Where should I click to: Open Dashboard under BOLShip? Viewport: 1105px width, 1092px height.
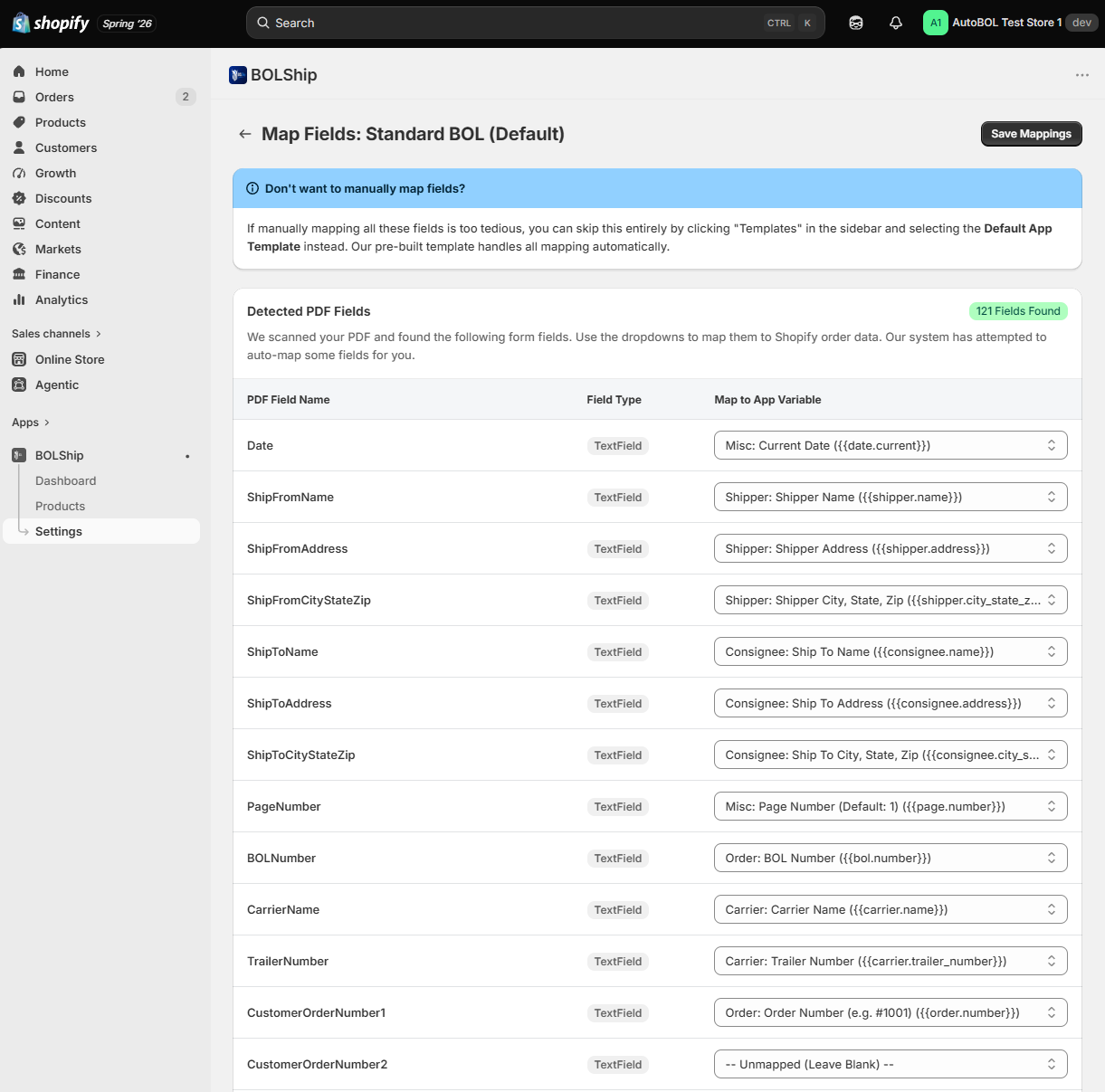click(x=101, y=480)
